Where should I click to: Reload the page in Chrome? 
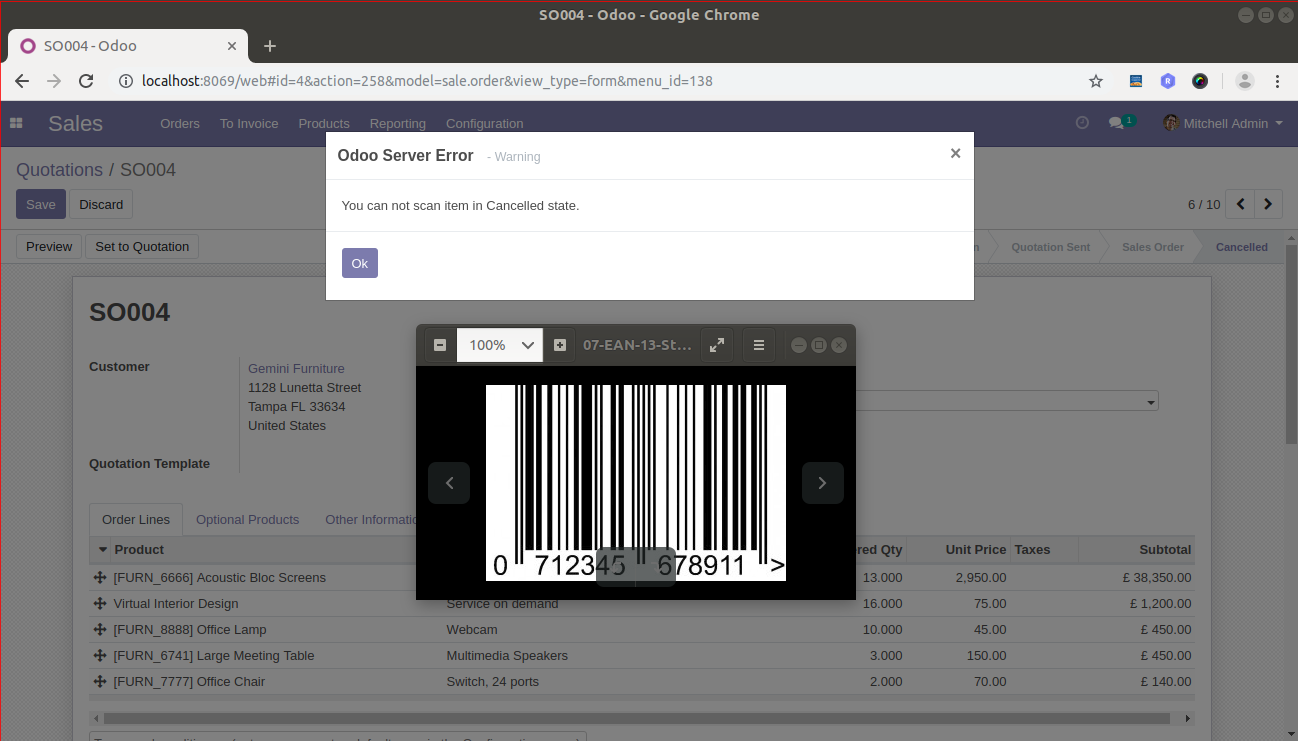point(86,81)
